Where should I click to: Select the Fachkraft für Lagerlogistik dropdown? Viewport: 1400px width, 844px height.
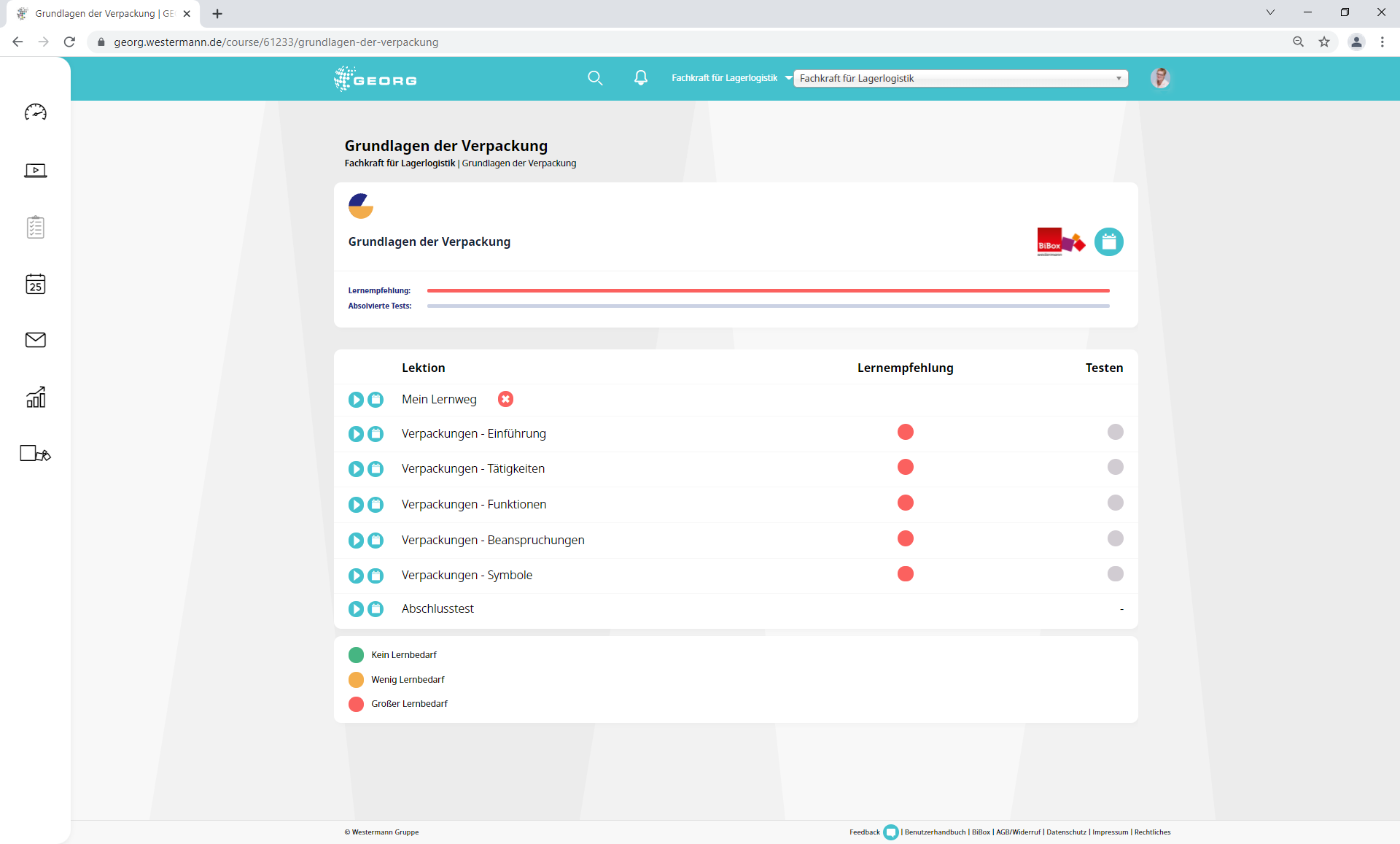[x=960, y=78]
